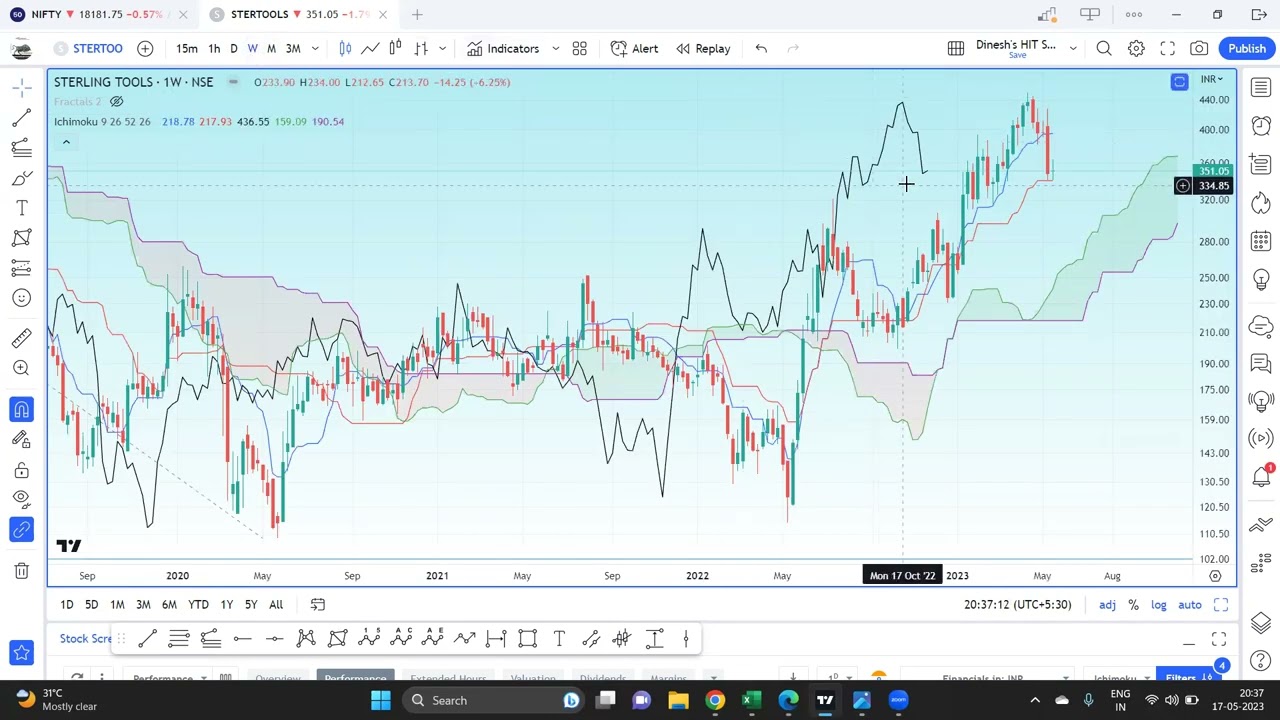Screen dimensions: 1280x720
Task: Select the 1h timeframe
Action: point(214,48)
